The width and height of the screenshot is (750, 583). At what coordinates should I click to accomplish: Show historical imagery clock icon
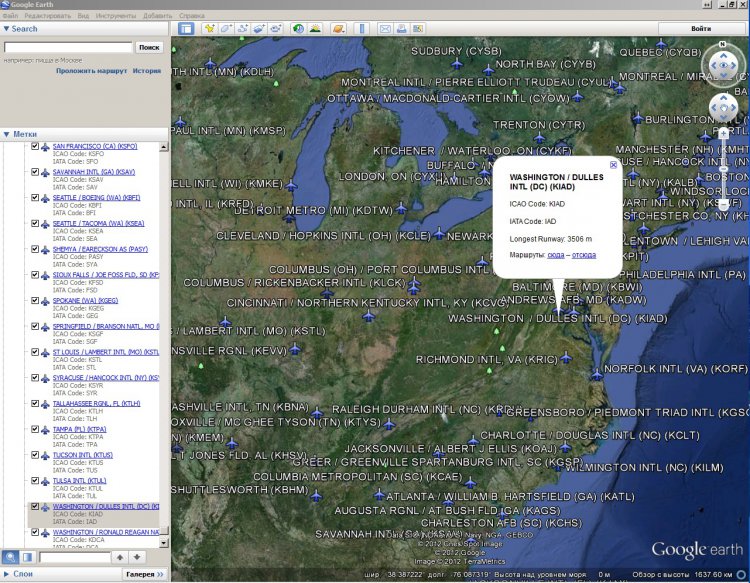(298, 29)
